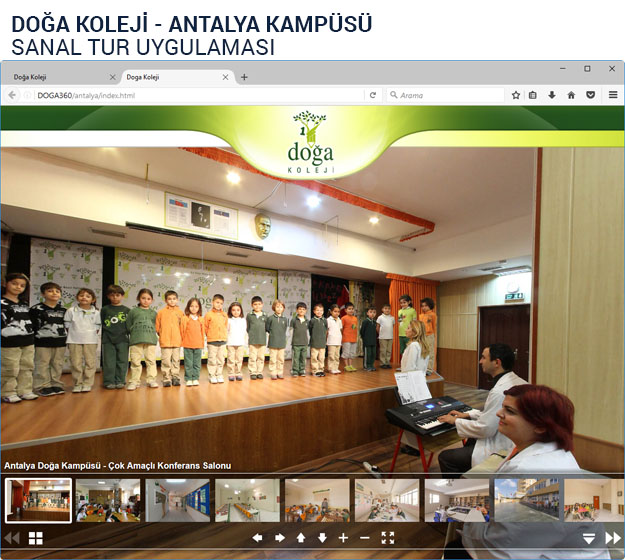The width and height of the screenshot is (625, 560).
Task: Tilt the panorama view up
Action: click(x=301, y=538)
